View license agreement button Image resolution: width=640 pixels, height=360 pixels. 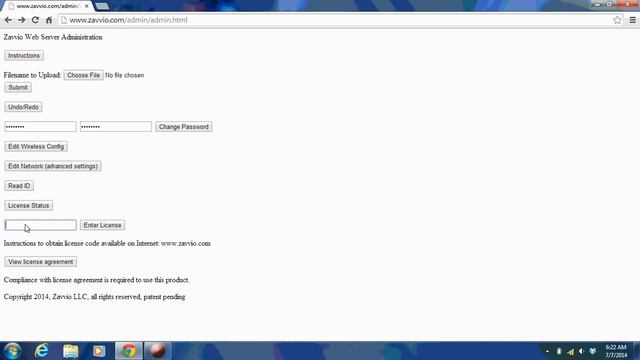40,262
